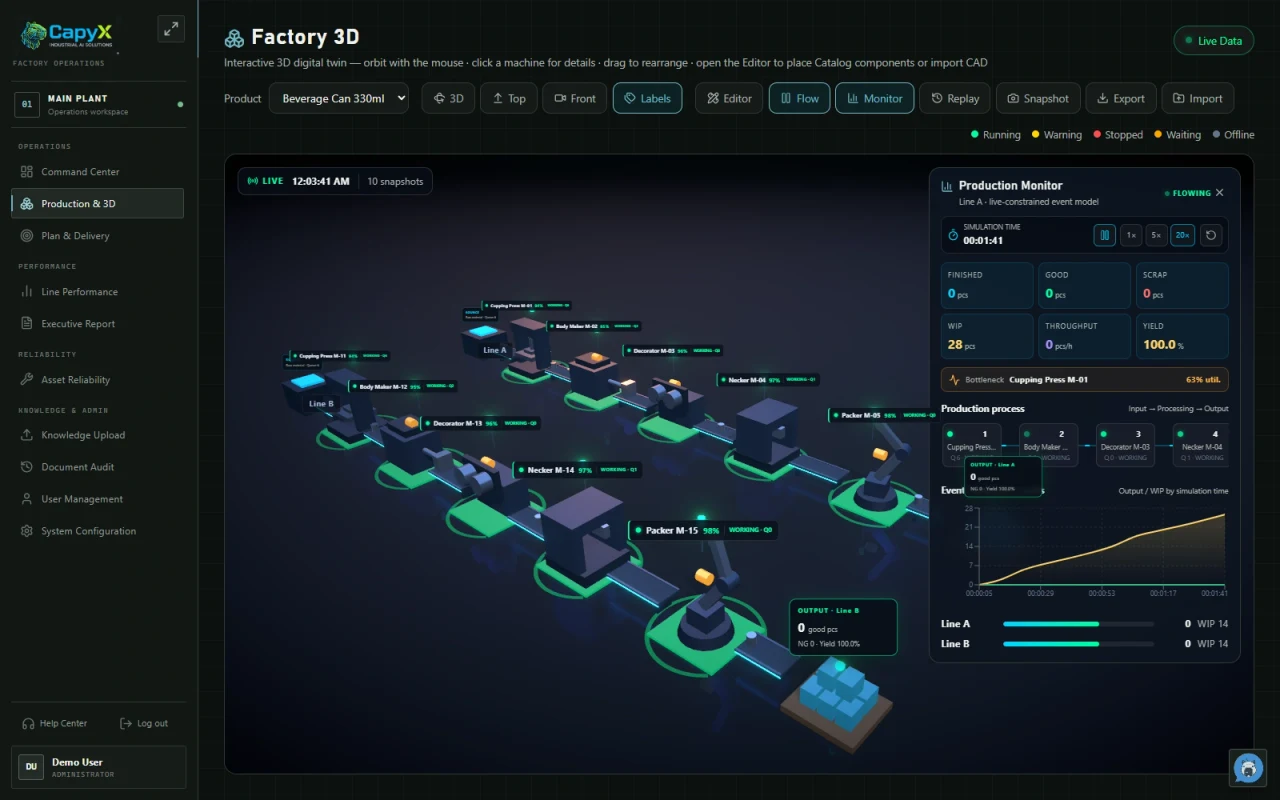
Task: Reset the simulation with the restart icon
Action: coord(1211,236)
